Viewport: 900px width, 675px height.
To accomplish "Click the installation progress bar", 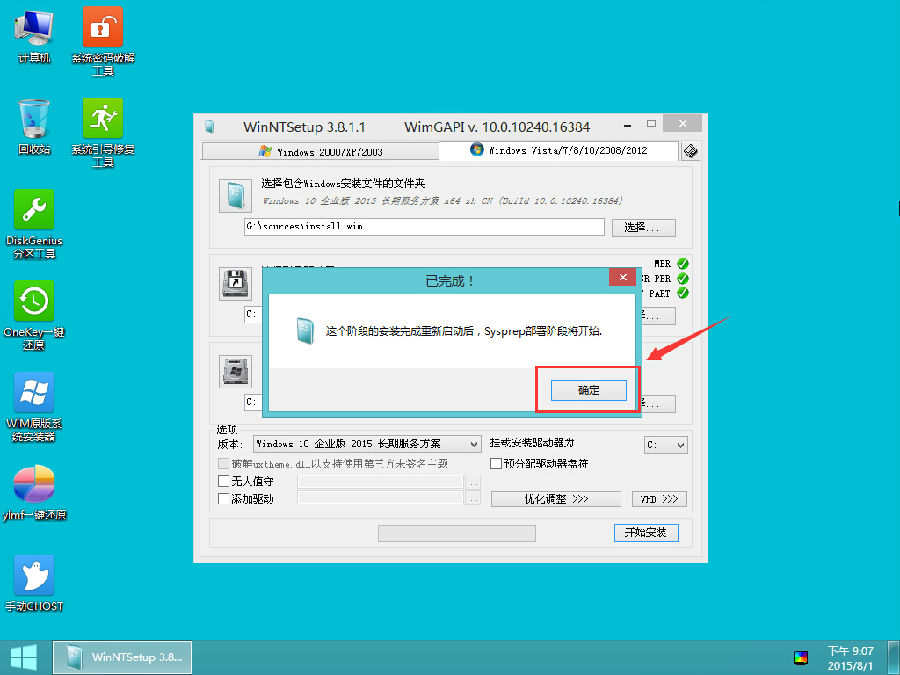I will click(457, 532).
